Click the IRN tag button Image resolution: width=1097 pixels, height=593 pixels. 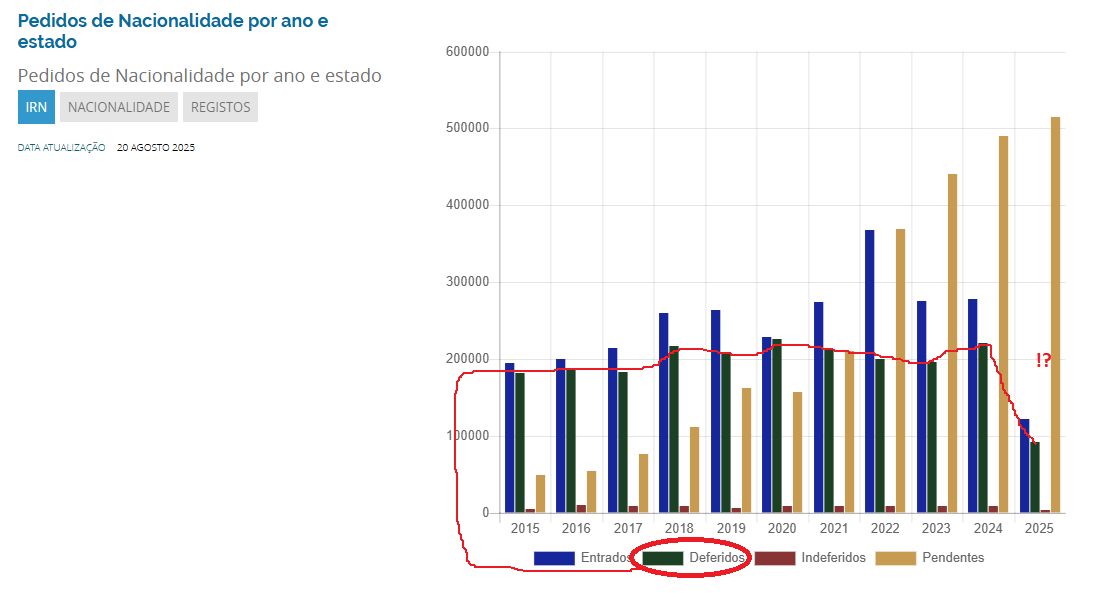click(36, 107)
